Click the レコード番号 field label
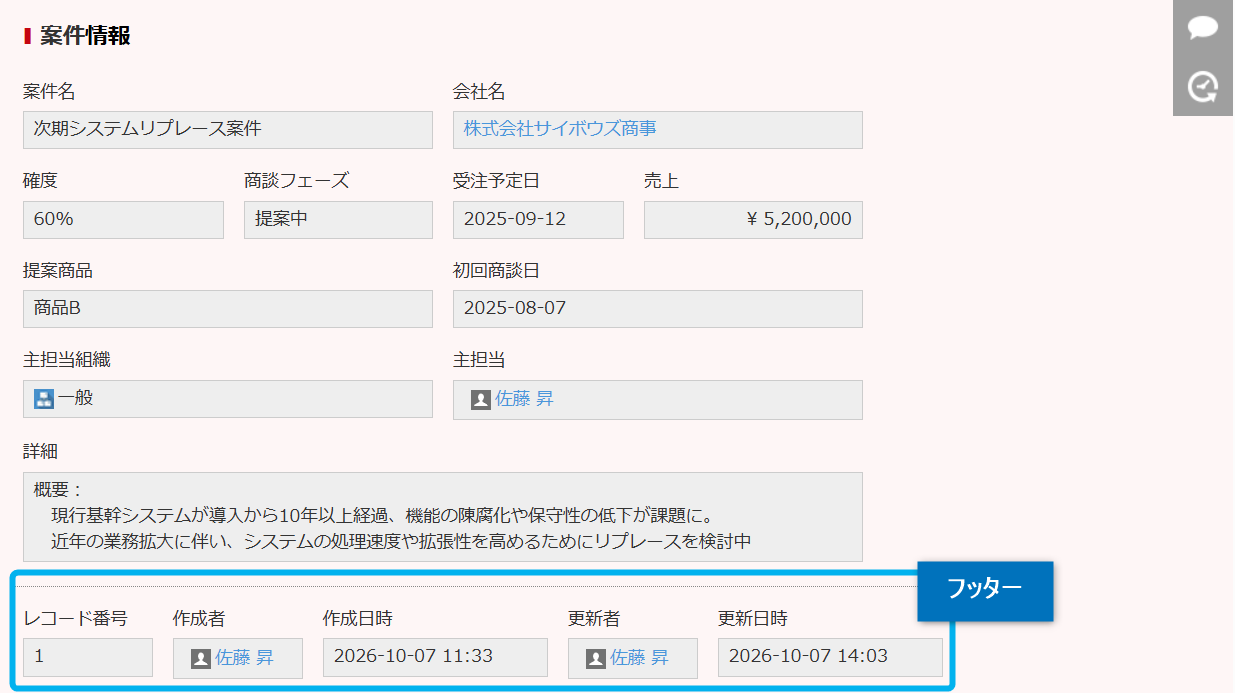The width and height of the screenshot is (1235, 693). click(x=75, y=619)
